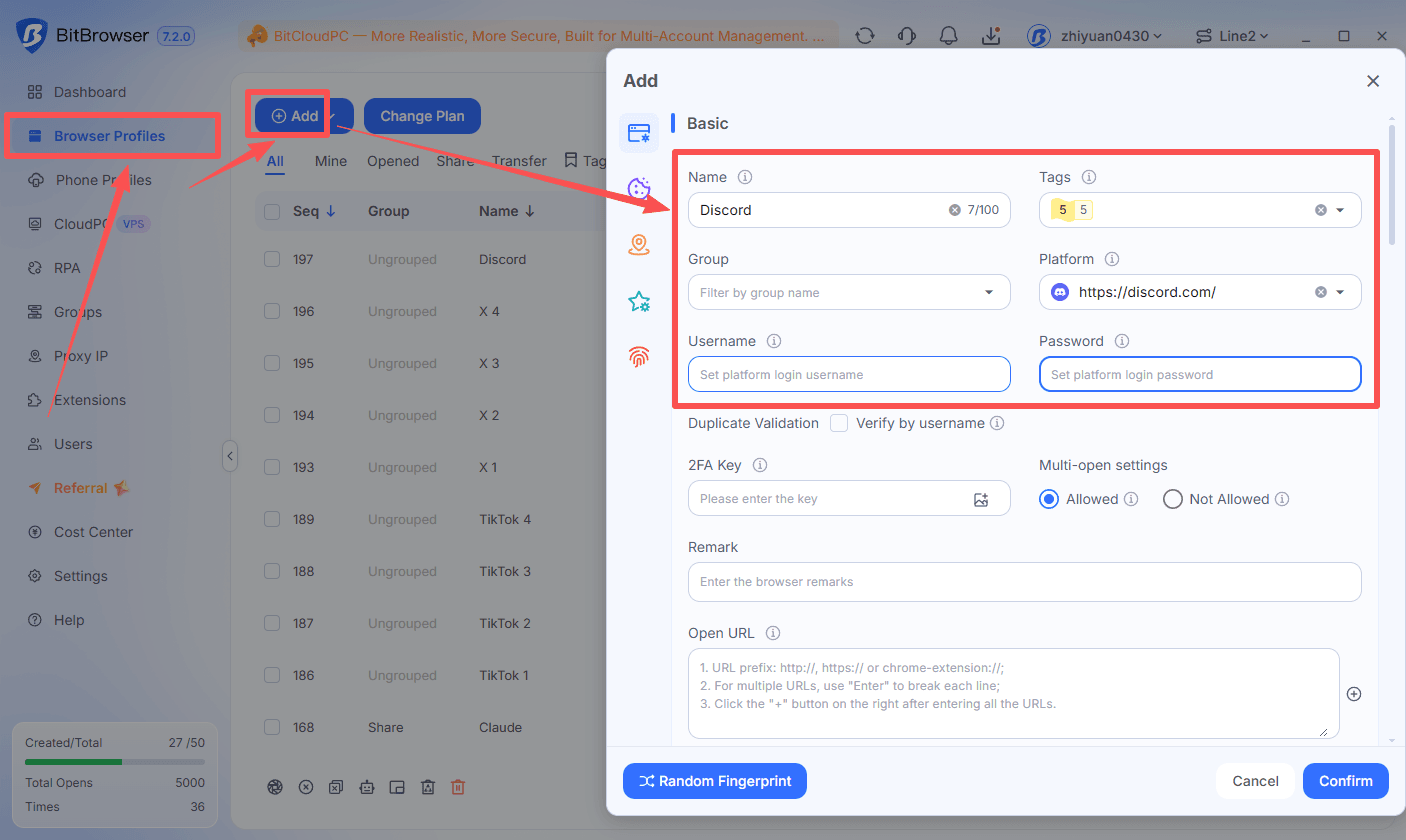Image resolution: width=1406 pixels, height=840 pixels.
Task: Enable the Verify by username checkbox
Action: [x=839, y=423]
